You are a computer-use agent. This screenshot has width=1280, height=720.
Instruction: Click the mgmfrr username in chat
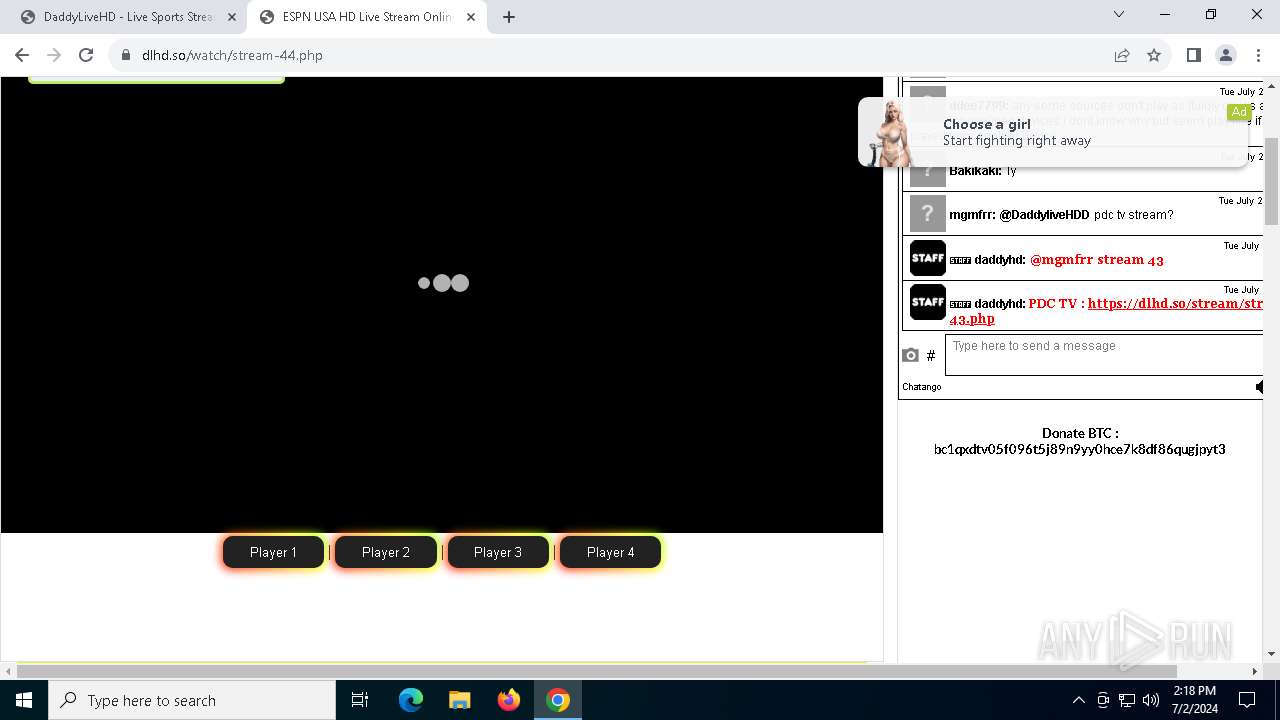[971, 215]
